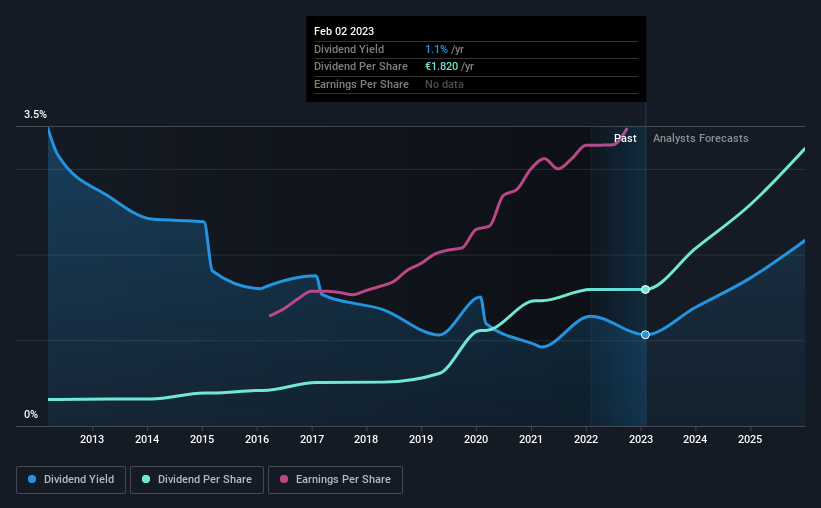The width and height of the screenshot is (821, 508).
Task: Click the teal Dividend Per Share legend dot
Action: pos(146,479)
